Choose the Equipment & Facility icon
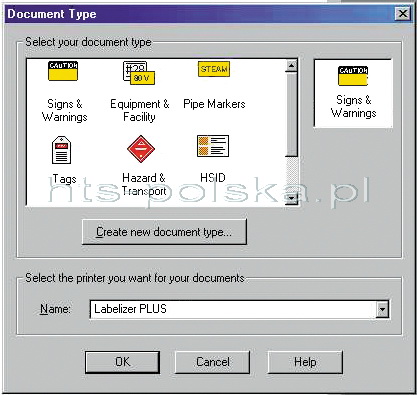 (x=139, y=73)
